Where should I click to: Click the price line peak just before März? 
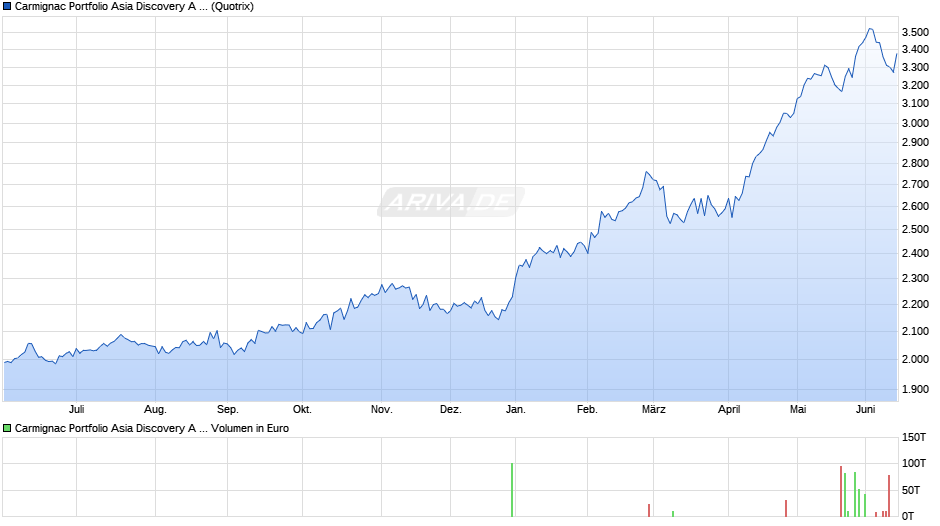pos(646,172)
